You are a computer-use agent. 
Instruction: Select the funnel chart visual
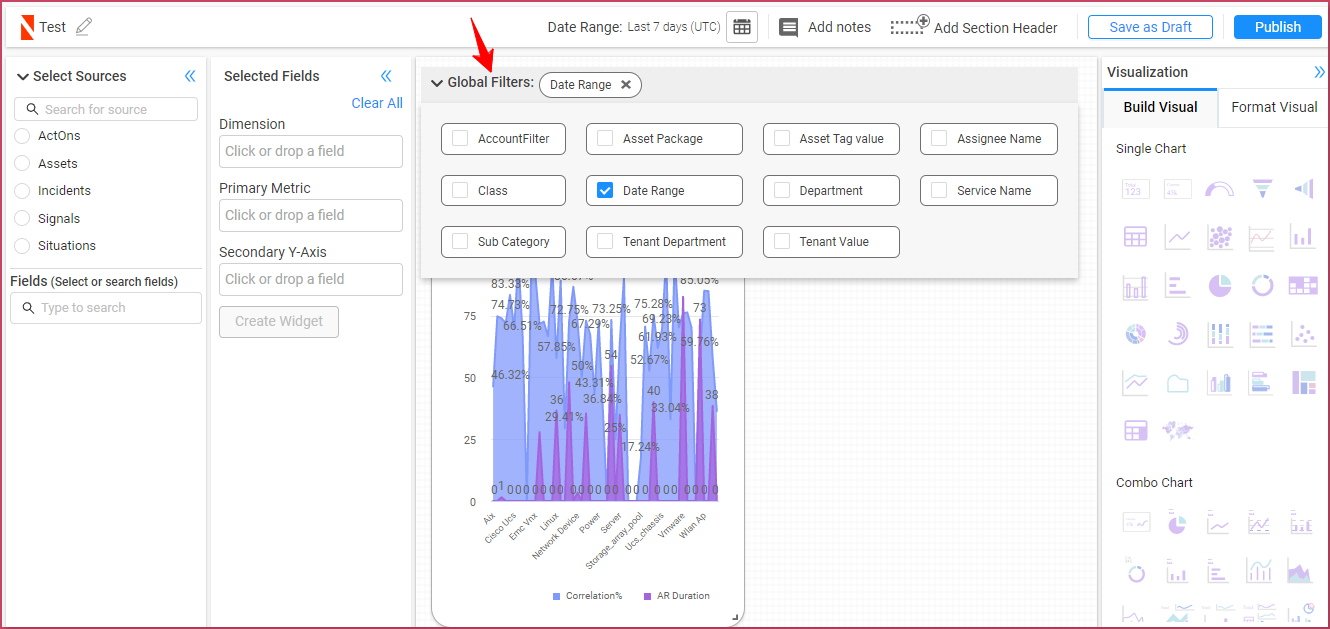[1262, 189]
